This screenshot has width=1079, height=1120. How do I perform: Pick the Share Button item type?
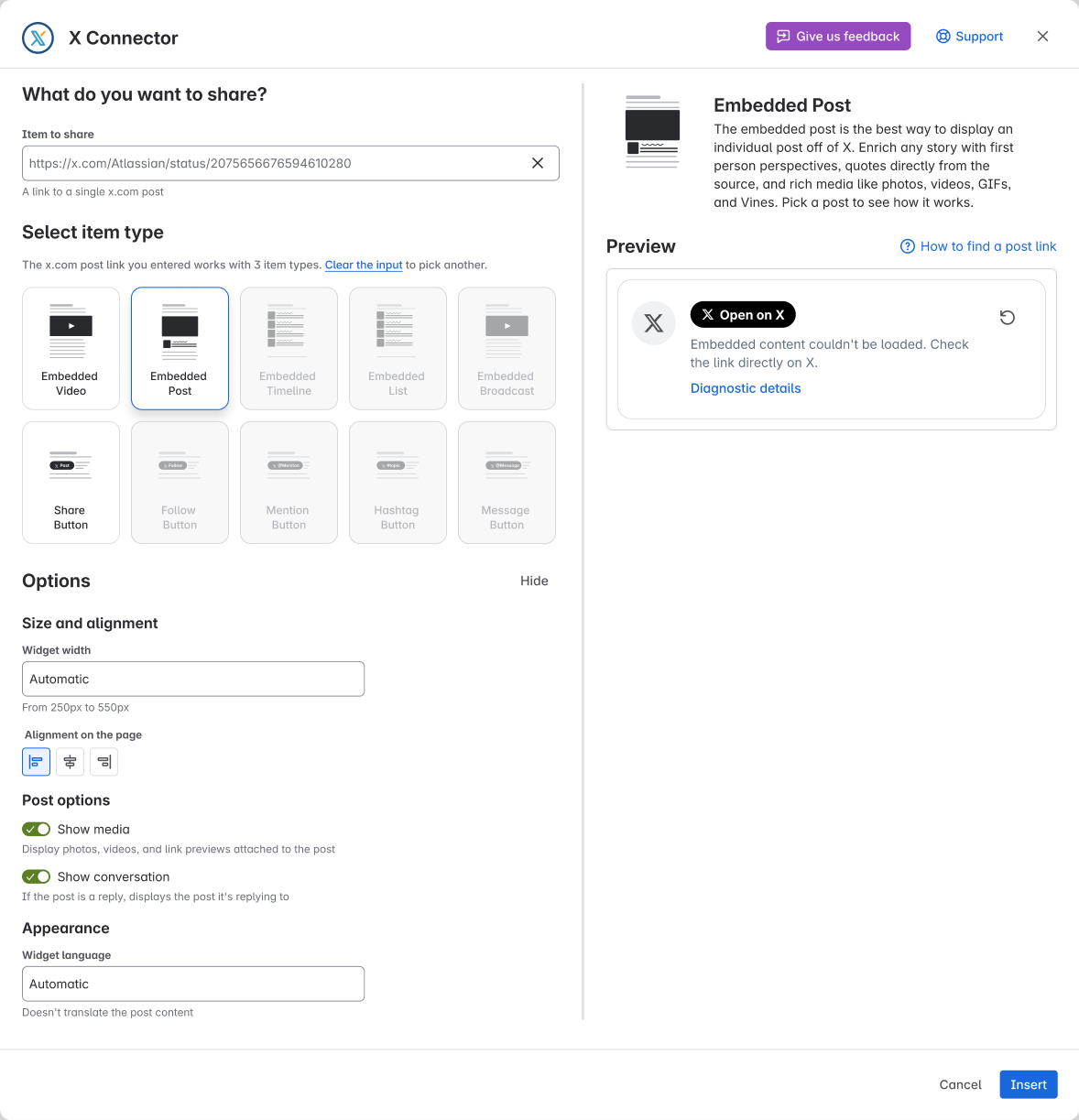(71, 483)
